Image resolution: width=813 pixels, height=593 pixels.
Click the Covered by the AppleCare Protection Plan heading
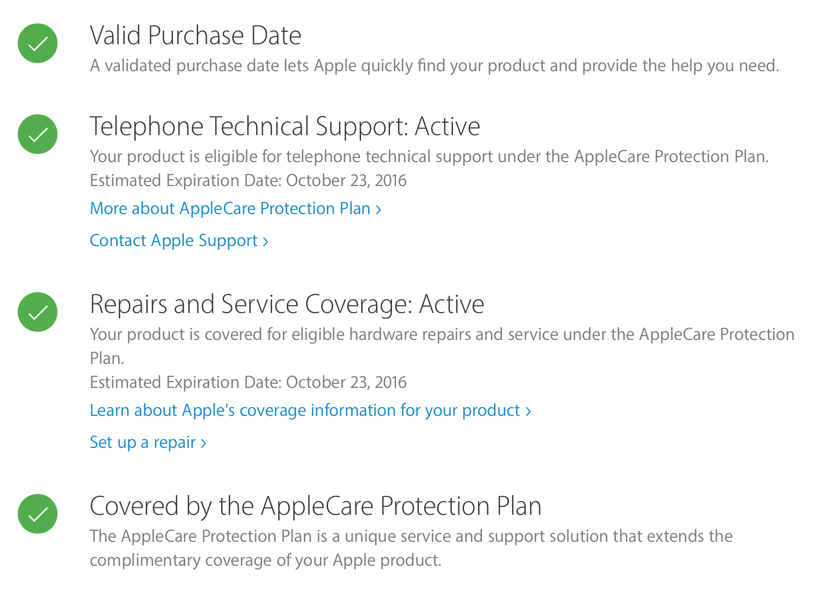tap(315, 505)
